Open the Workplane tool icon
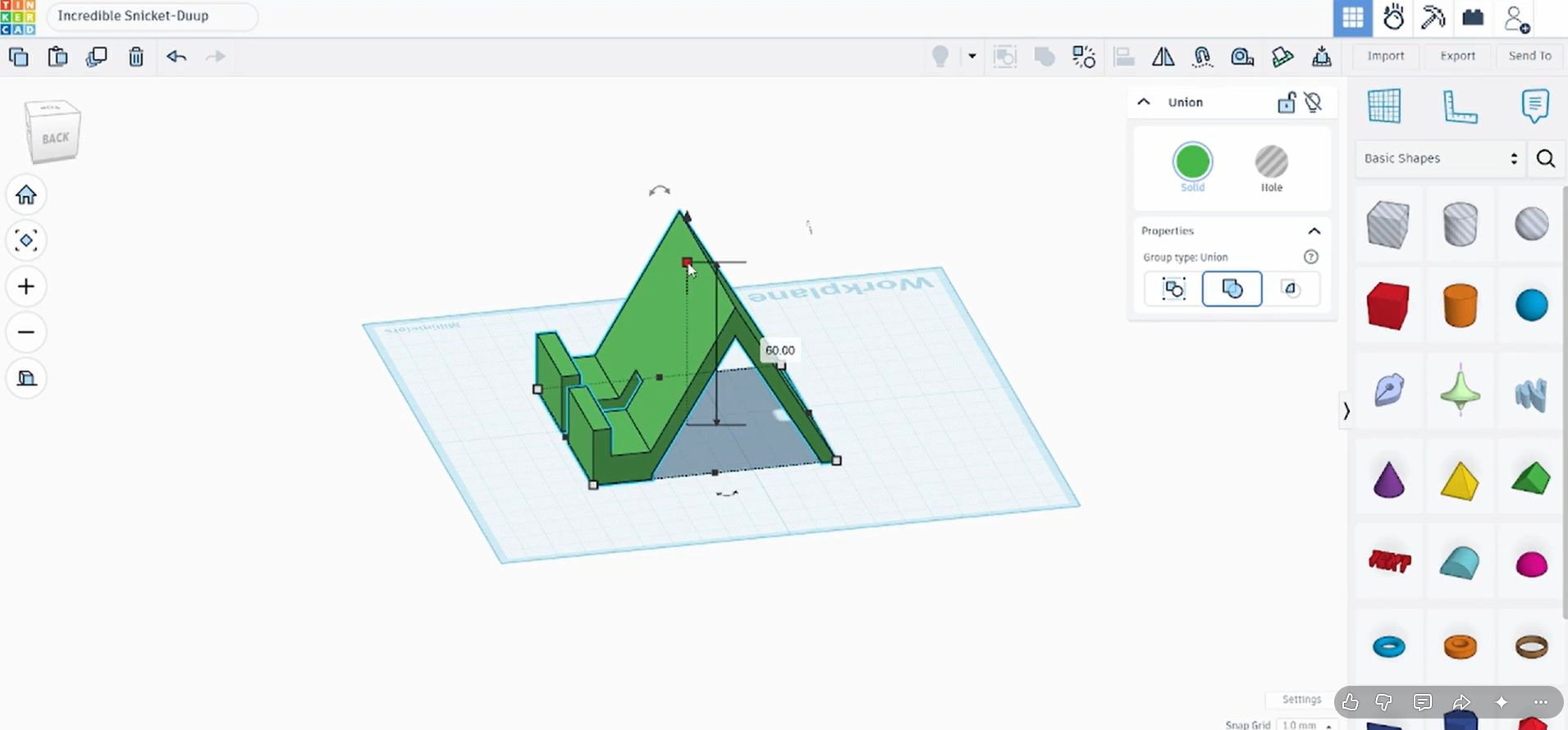 click(x=1384, y=107)
